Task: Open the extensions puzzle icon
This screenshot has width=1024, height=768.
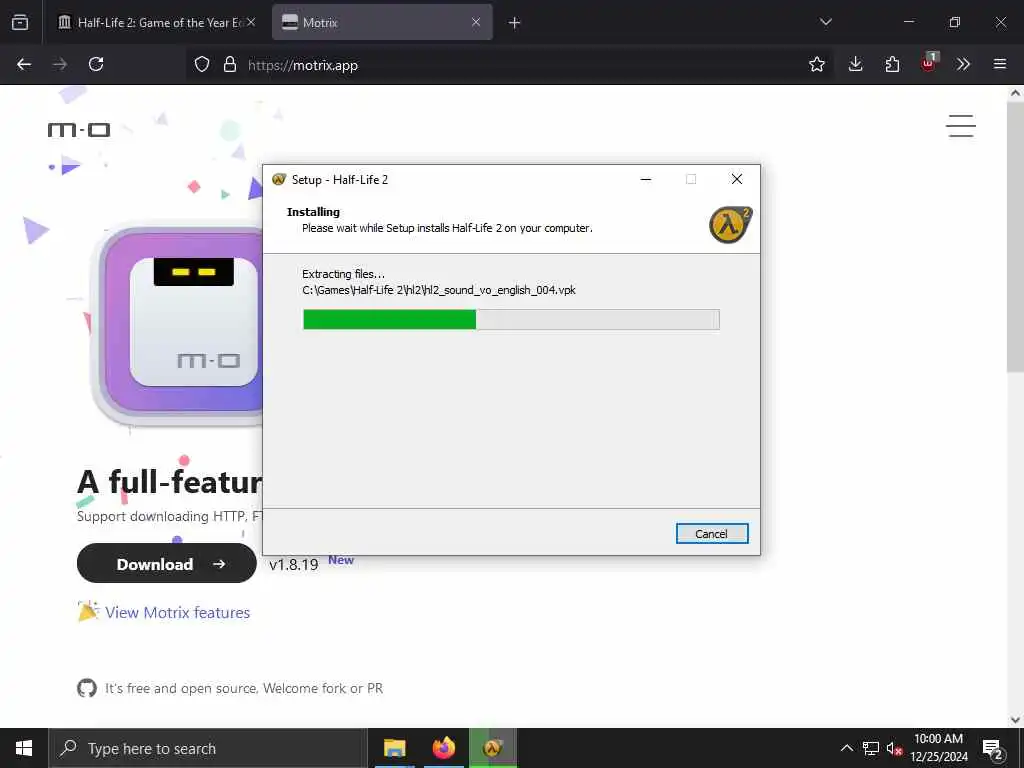Action: coord(892,64)
